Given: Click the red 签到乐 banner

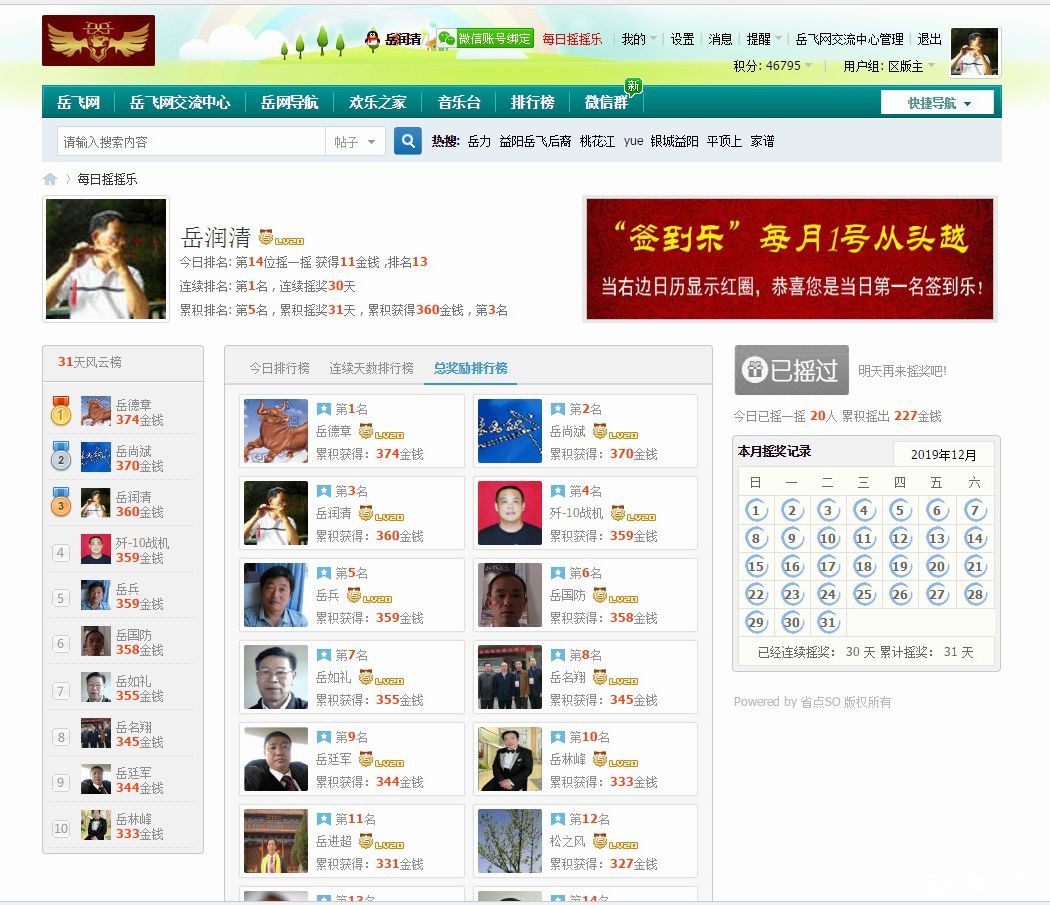Looking at the screenshot, I should pyautogui.click(x=790, y=259).
